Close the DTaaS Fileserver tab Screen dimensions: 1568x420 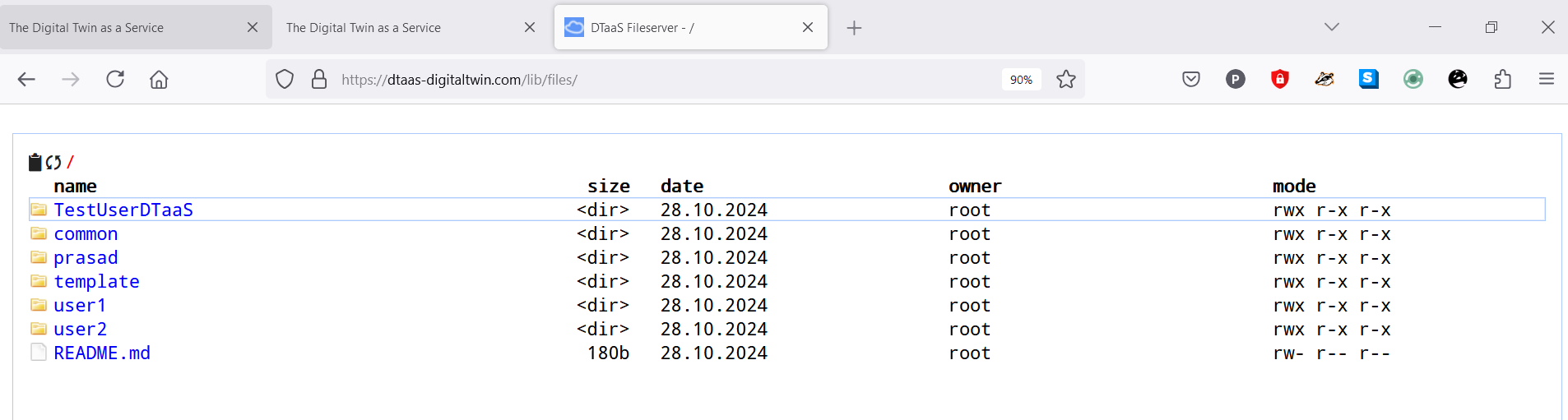808,27
